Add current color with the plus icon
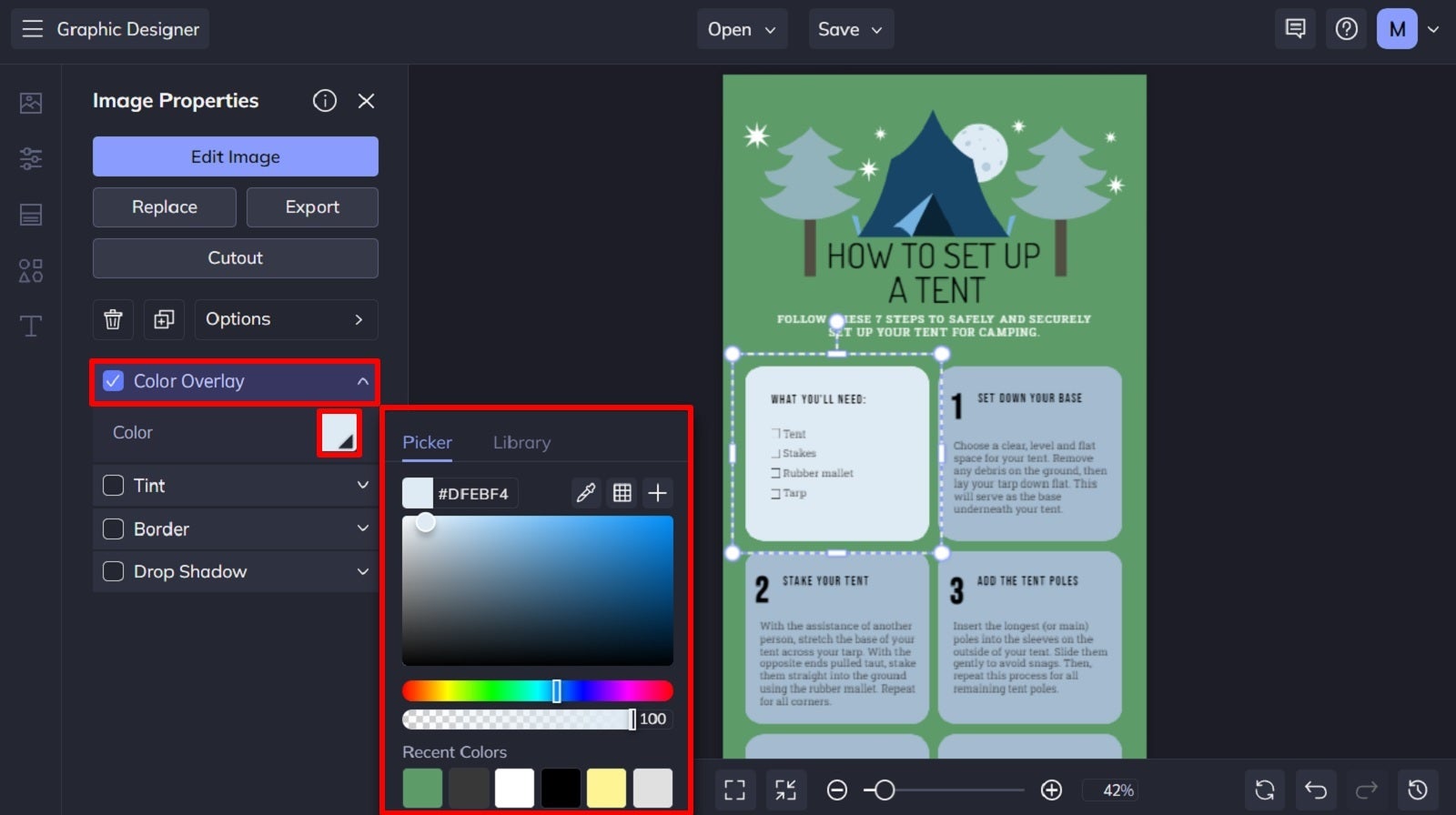The width and height of the screenshot is (1456, 815). click(x=657, y=493)
